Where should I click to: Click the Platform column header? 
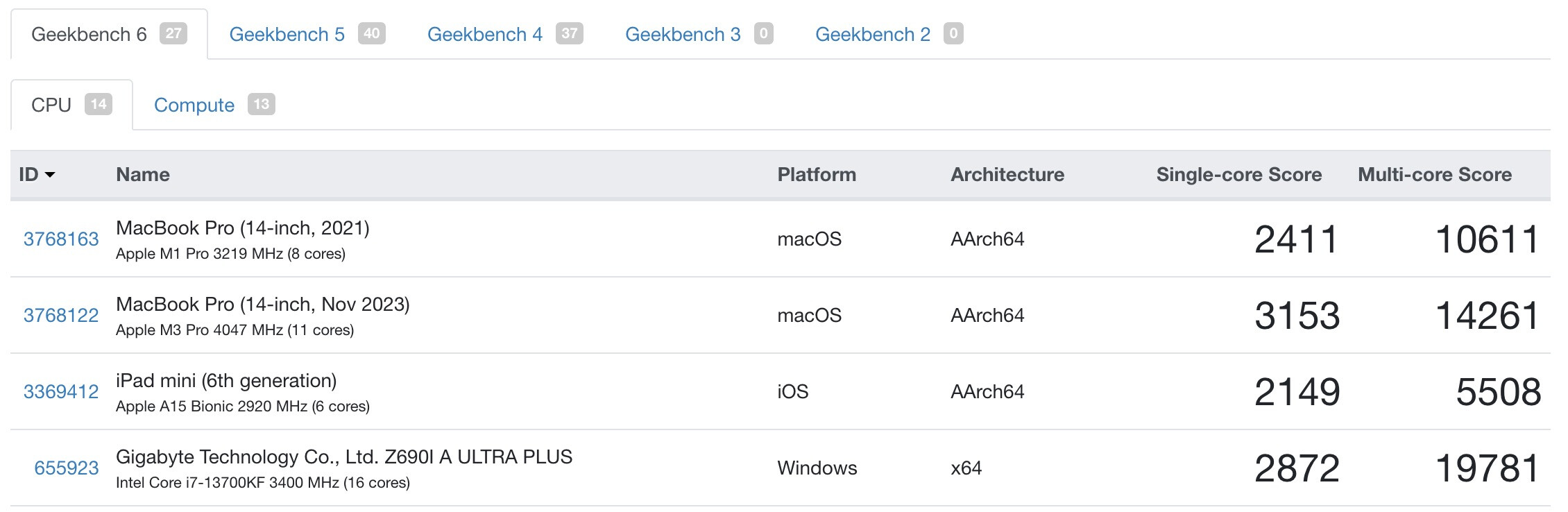click(817, 175)
